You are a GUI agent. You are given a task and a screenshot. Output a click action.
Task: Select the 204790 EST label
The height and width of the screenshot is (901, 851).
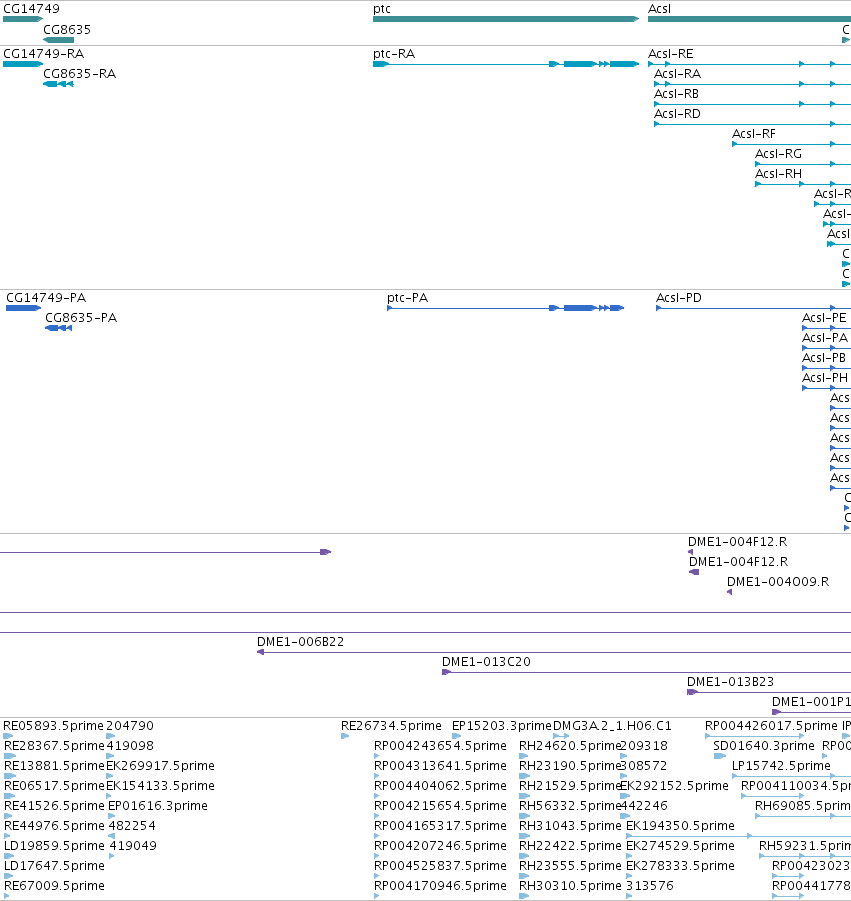point(130,726)
